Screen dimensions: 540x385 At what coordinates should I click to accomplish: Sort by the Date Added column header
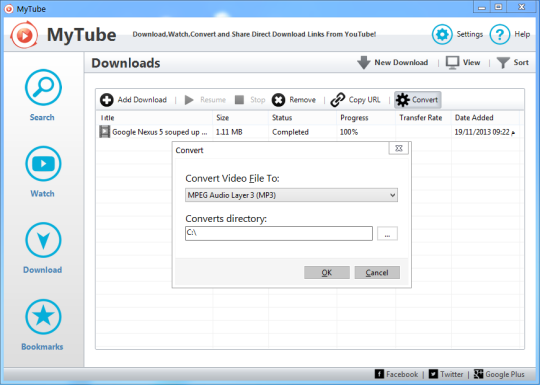tap(485, 118)
